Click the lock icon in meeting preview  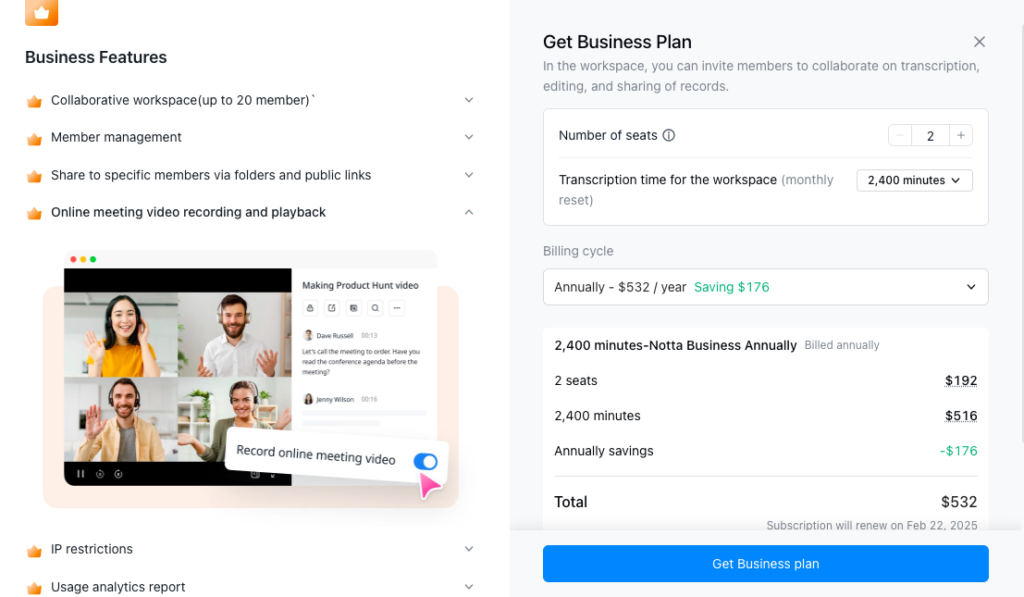(x=310, y=308)
